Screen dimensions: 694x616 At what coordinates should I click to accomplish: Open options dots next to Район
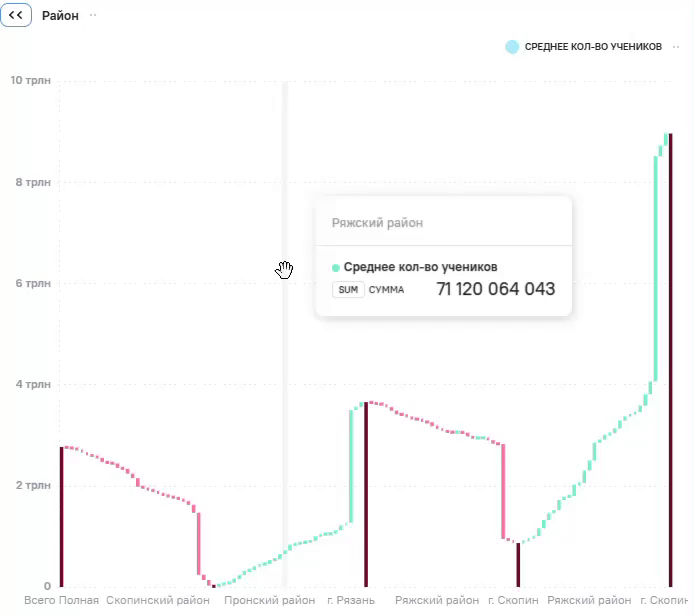pos(93,15)
